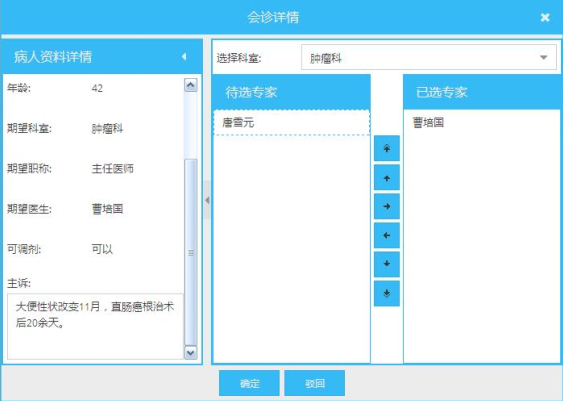Image resolution: width=563 pixels, height=401 pixels.
Task: Click the scrollbar down arrow in patient details
Action: point(190,353)
